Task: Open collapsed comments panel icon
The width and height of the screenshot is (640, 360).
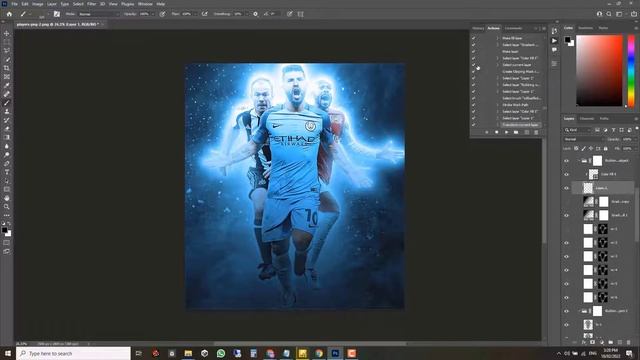Action: 554,50
